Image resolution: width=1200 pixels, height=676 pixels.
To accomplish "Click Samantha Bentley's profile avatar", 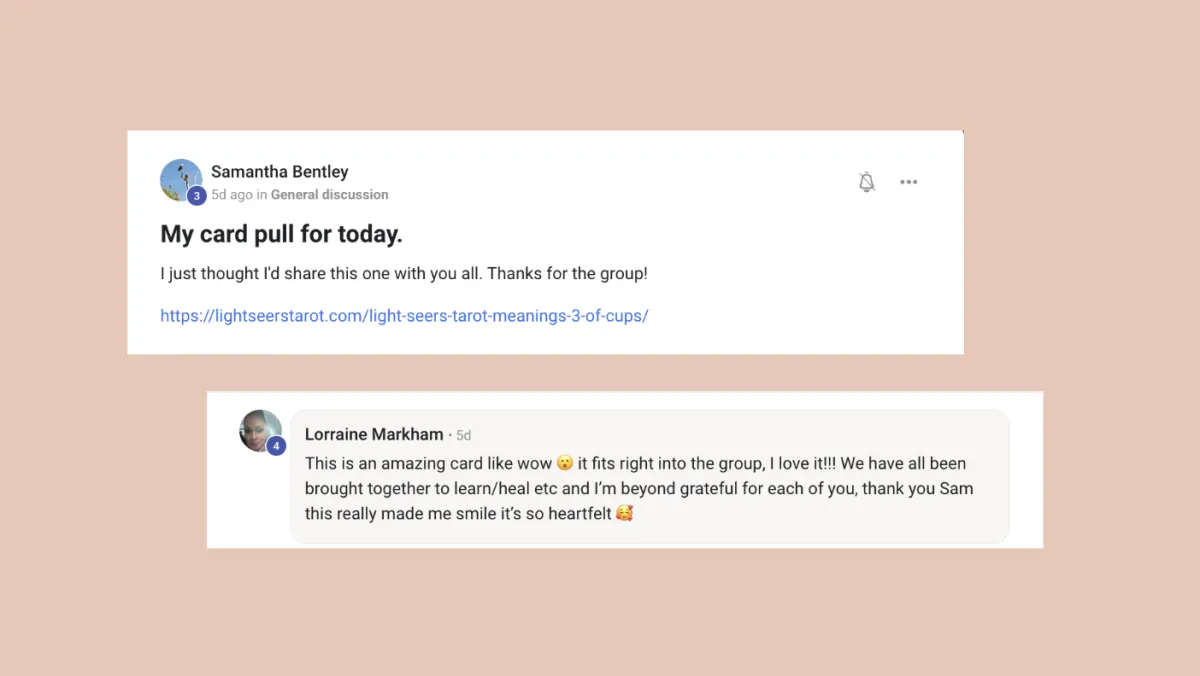I will tap(181, 180).
